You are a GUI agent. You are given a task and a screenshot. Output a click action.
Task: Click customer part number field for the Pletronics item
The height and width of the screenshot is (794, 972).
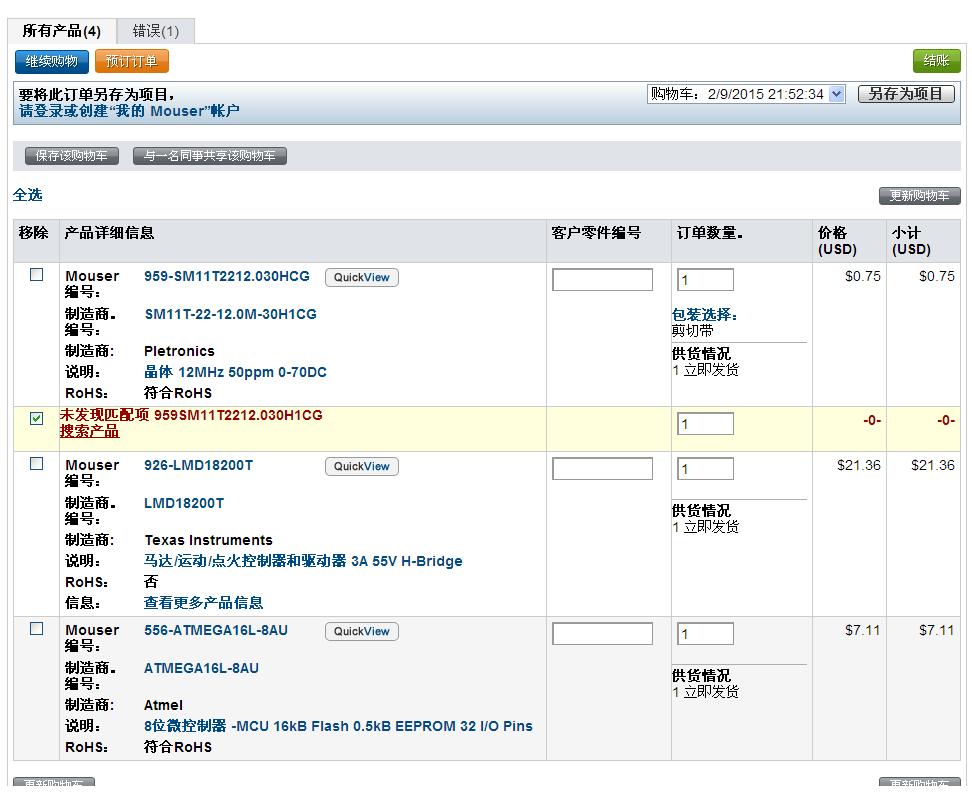coord(602,280)
